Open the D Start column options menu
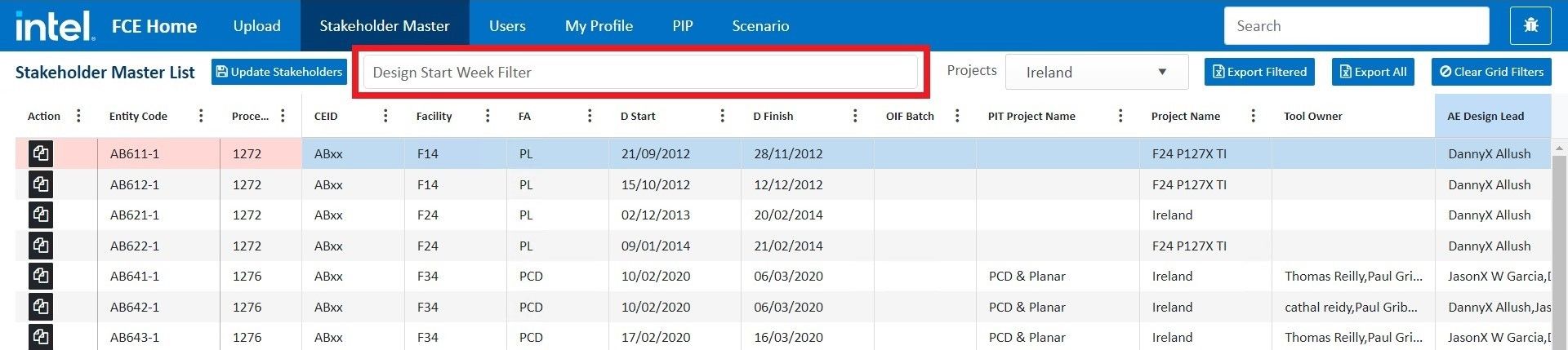This screenshot has height=350, width=1568. click(722, 116)
